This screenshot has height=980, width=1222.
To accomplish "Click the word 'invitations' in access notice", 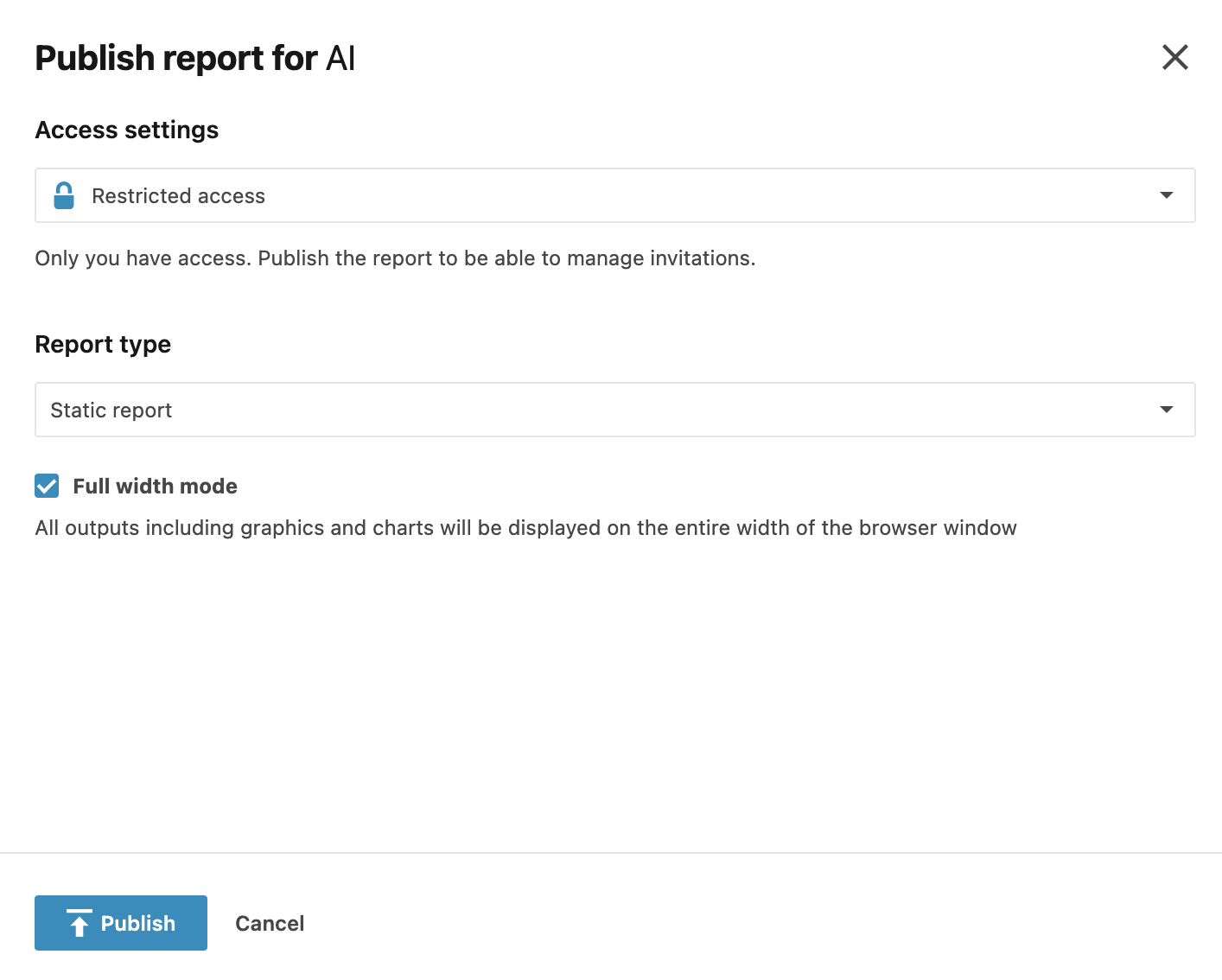I will 702,258.
